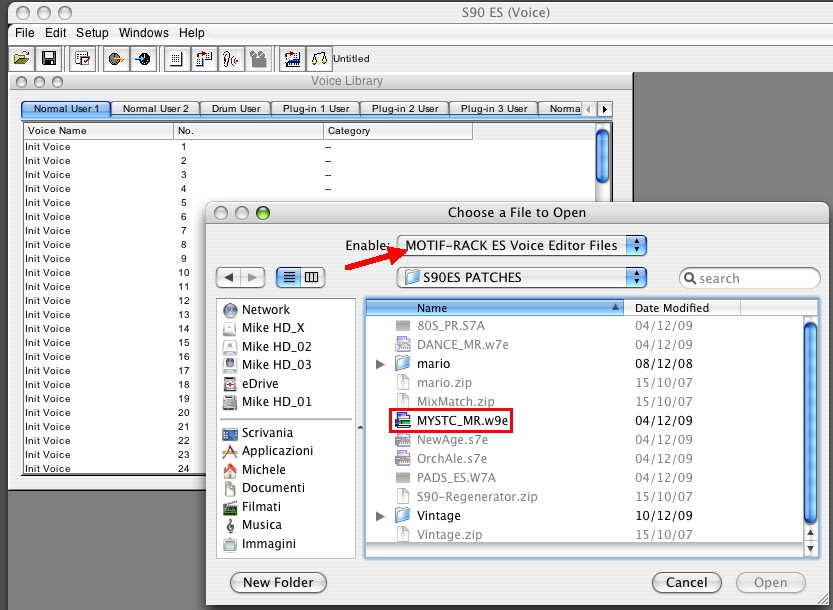
Task: Click the Open button in dialog
Action: click(x=770, y=582)
